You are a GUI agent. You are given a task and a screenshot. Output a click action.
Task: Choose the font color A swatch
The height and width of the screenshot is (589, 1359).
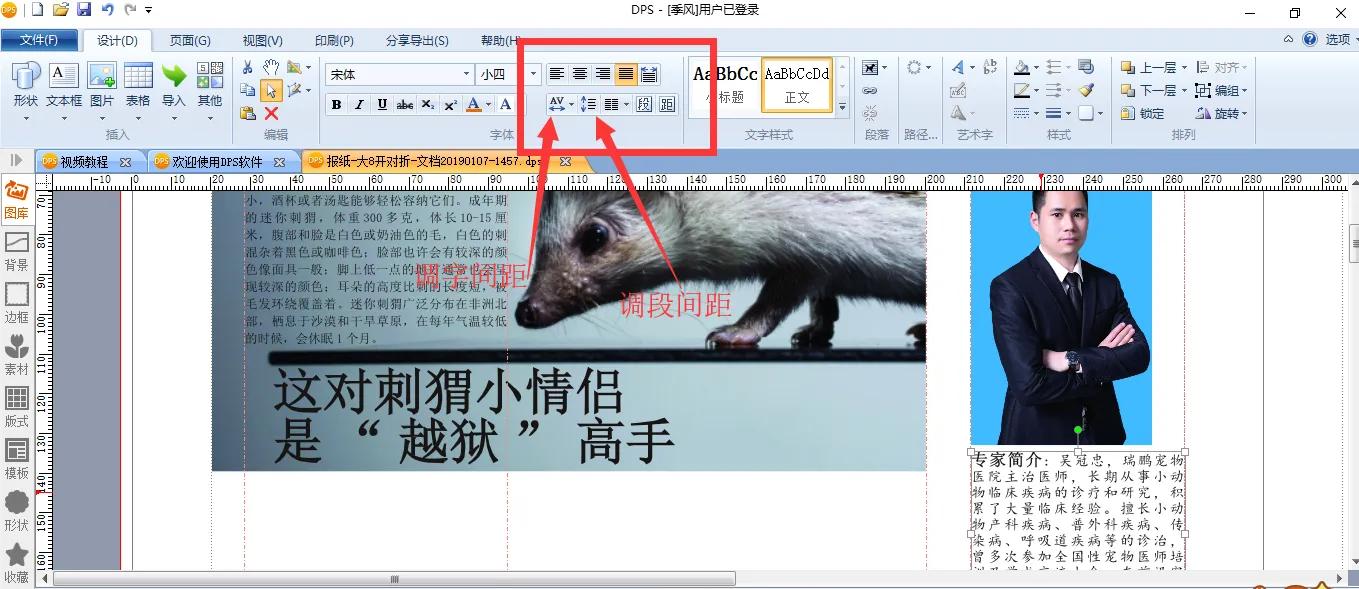pos(474,105)
